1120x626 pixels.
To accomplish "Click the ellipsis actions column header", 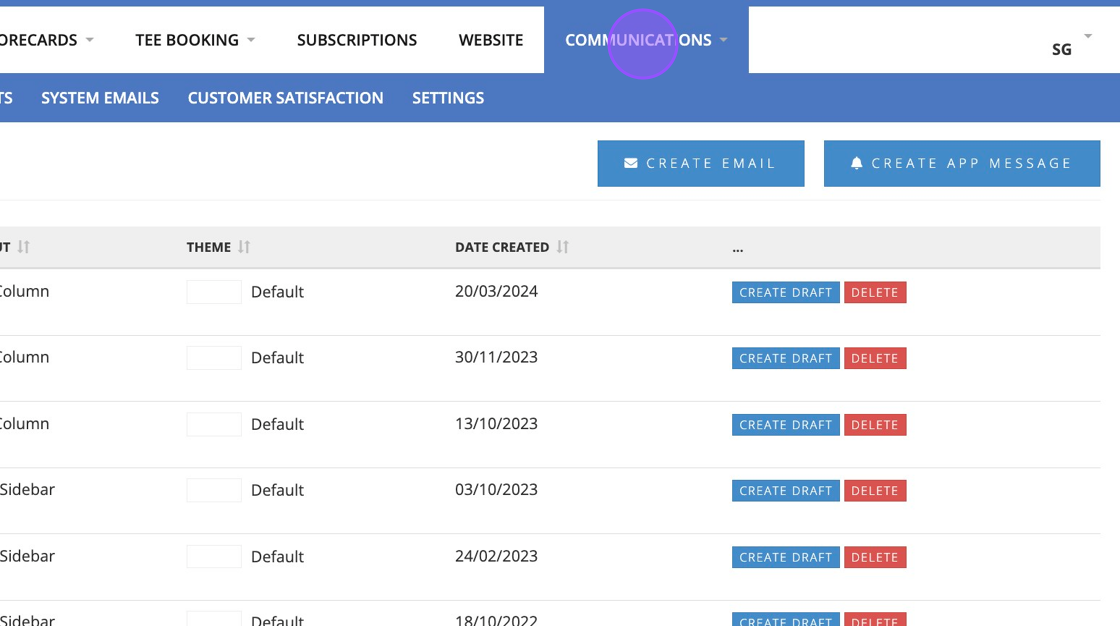I will tap(738, 247).
